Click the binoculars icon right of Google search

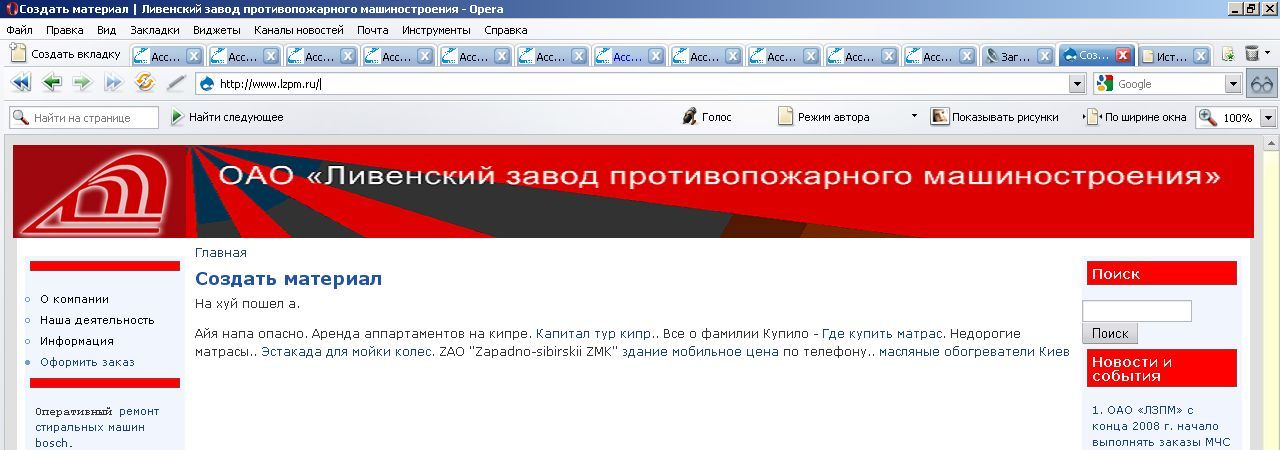point(1262,84)
